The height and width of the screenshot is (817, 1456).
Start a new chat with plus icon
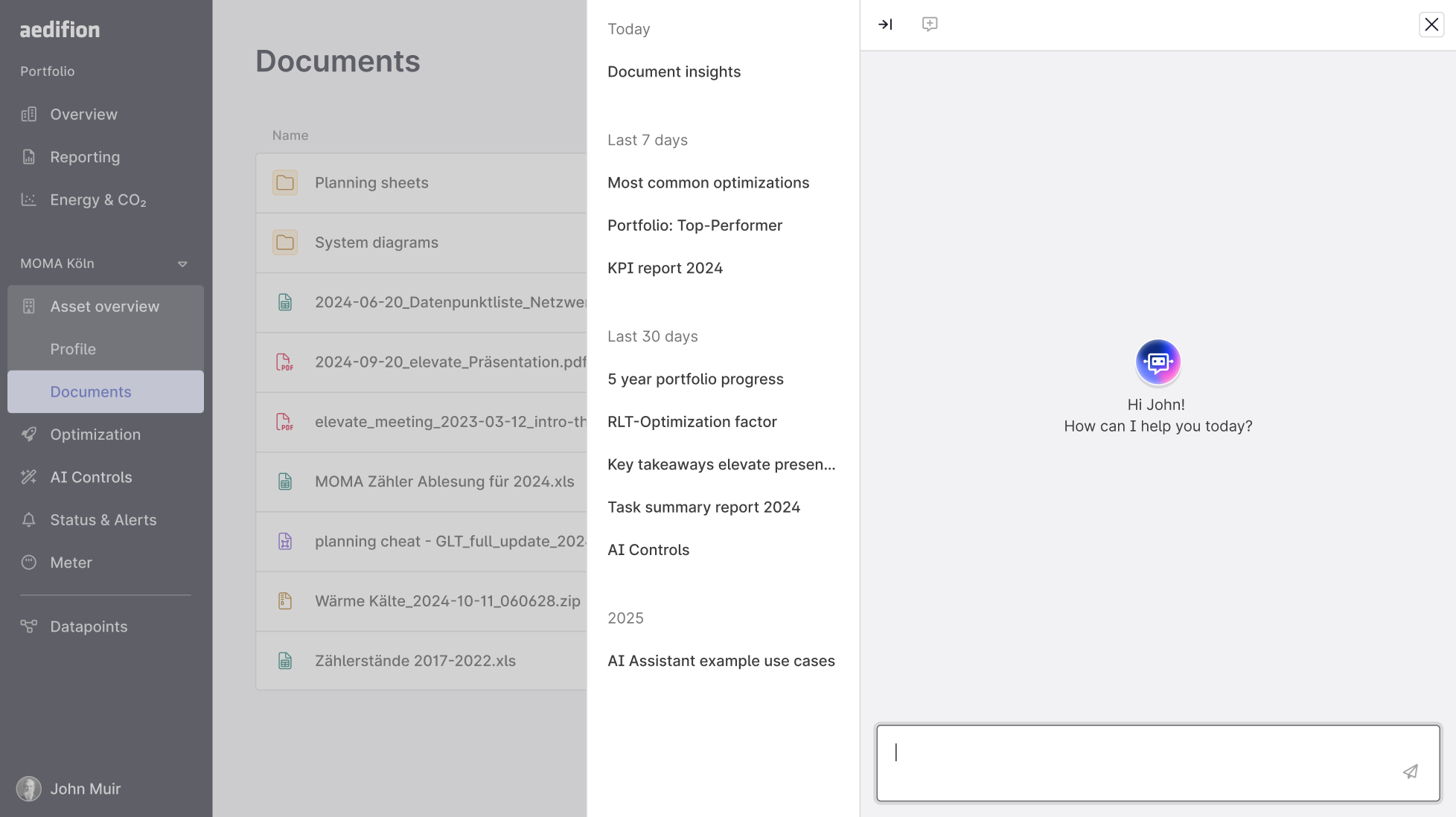tap(930, 25)
